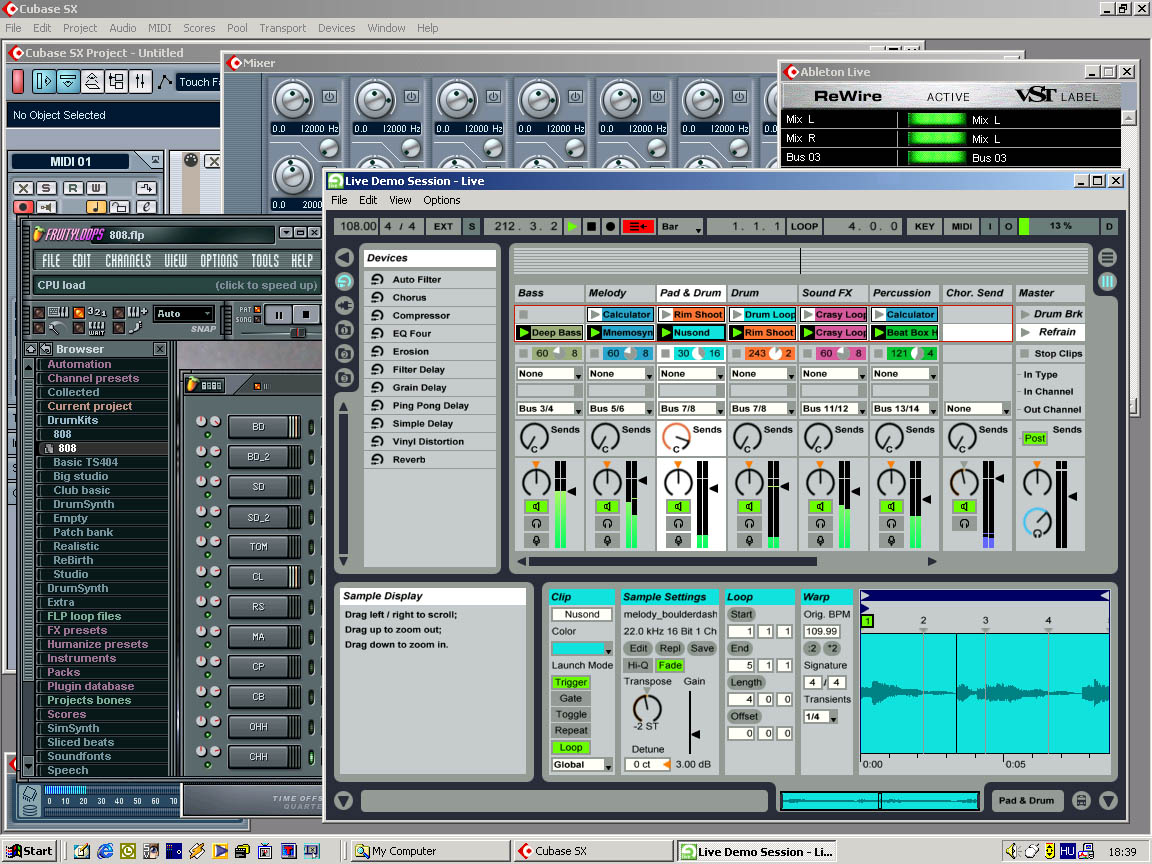This screenshot has width=1152, height=864.
Task: Click Start button to open Windows menu
Action: tap(29, 851)
